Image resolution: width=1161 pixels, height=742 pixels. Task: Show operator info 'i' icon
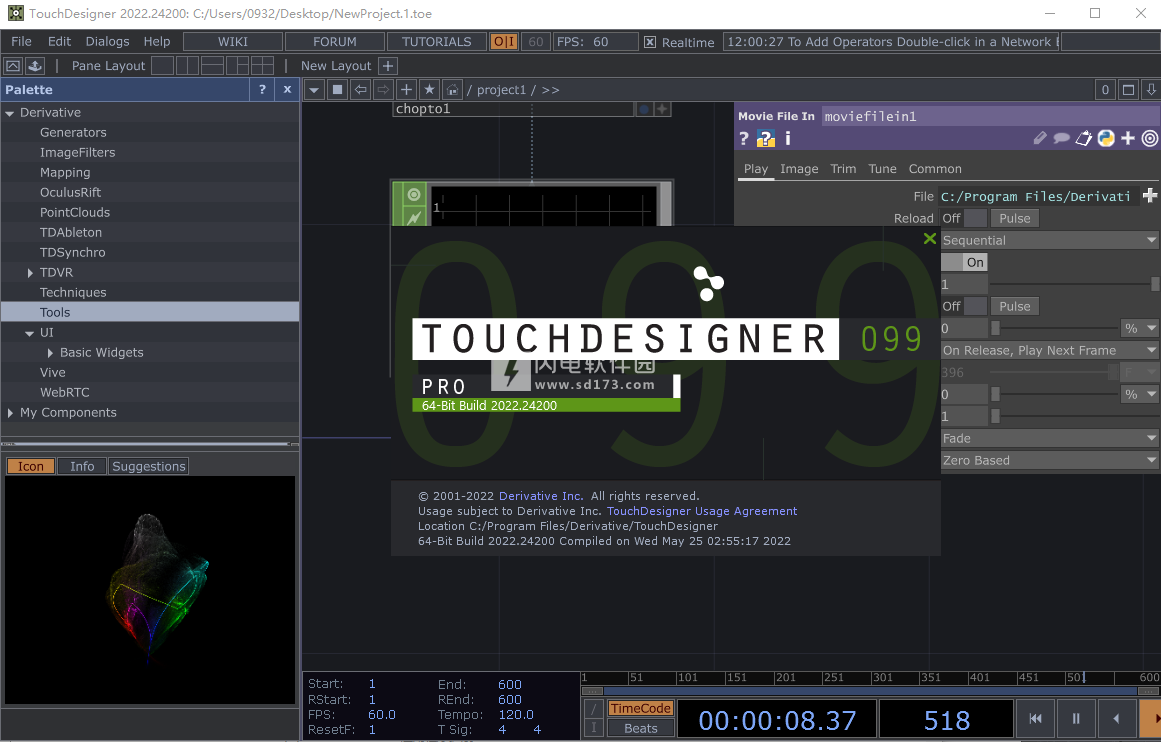(788, 138)
